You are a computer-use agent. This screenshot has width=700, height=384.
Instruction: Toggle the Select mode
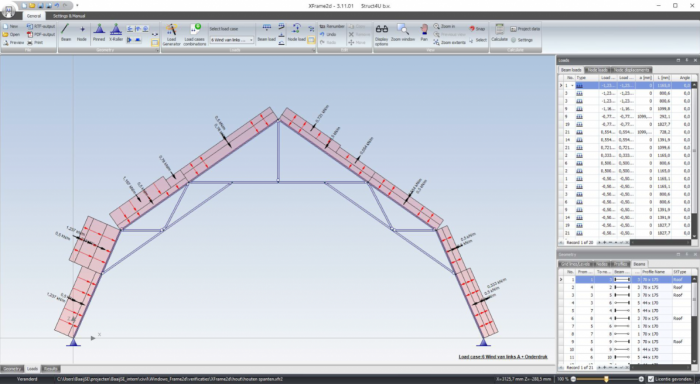pyautogui.click(x=477, y=40)
